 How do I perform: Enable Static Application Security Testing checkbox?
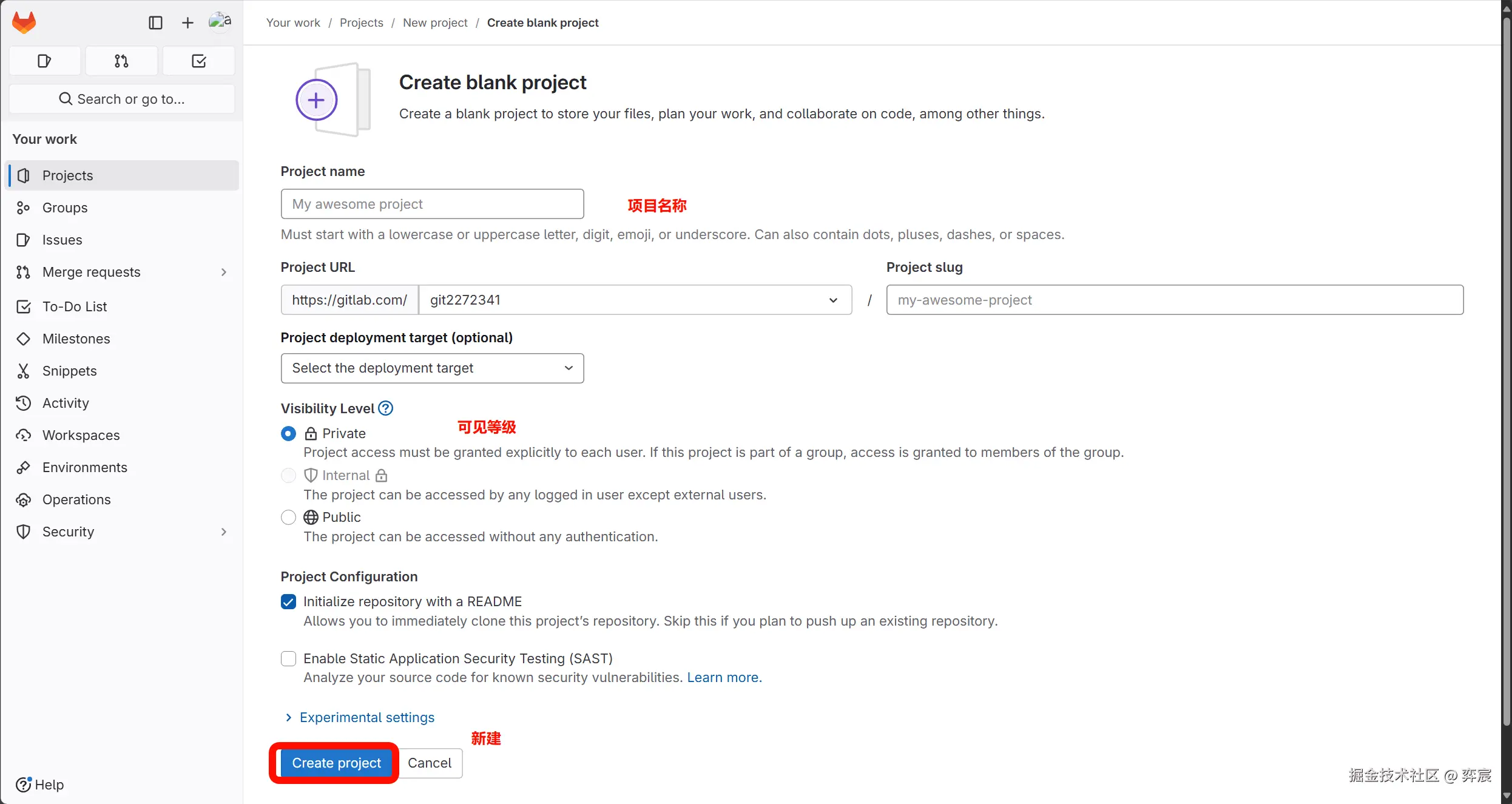coord(288,658)
